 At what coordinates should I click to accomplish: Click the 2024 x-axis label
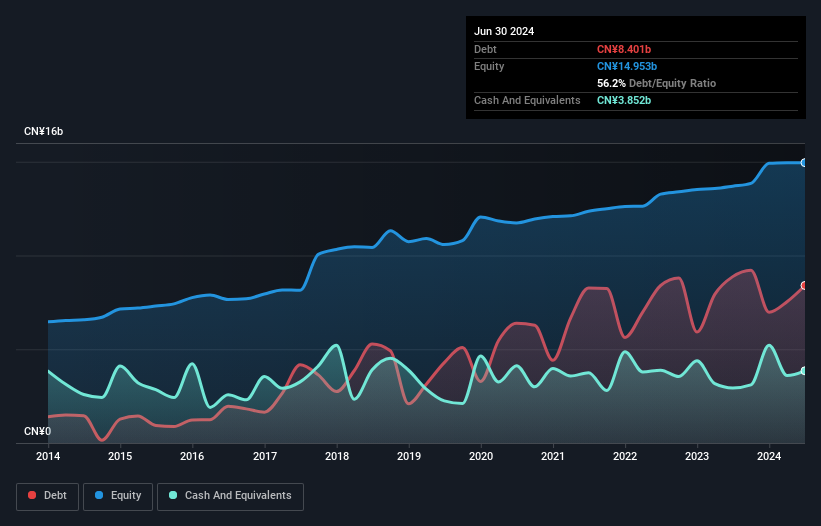(x=769, y=456)
